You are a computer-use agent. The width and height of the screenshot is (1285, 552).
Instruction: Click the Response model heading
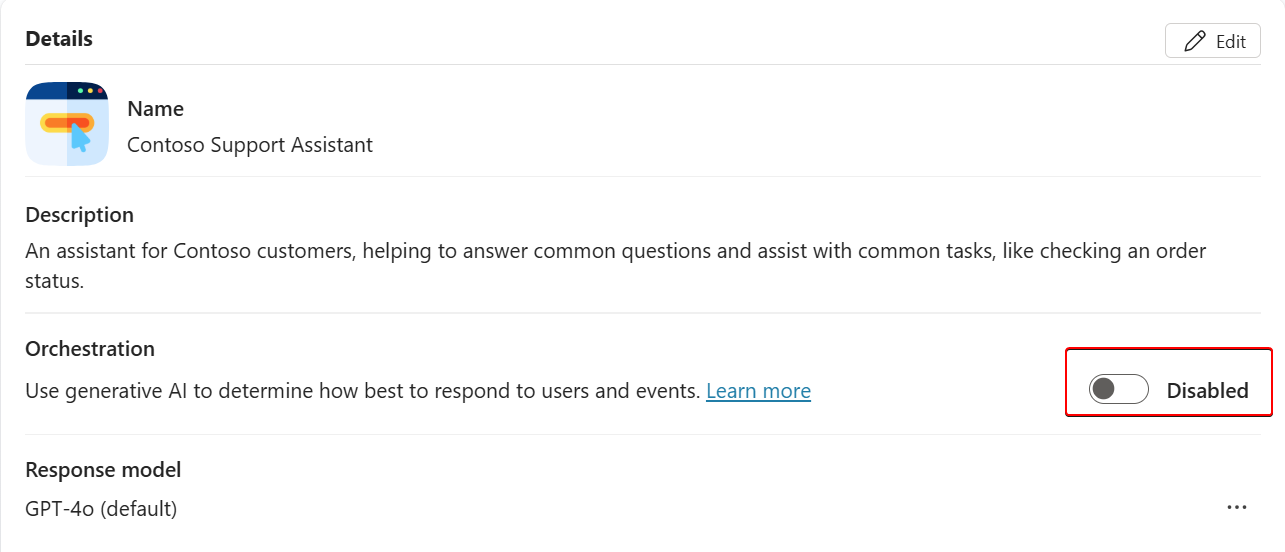[103, 470]
